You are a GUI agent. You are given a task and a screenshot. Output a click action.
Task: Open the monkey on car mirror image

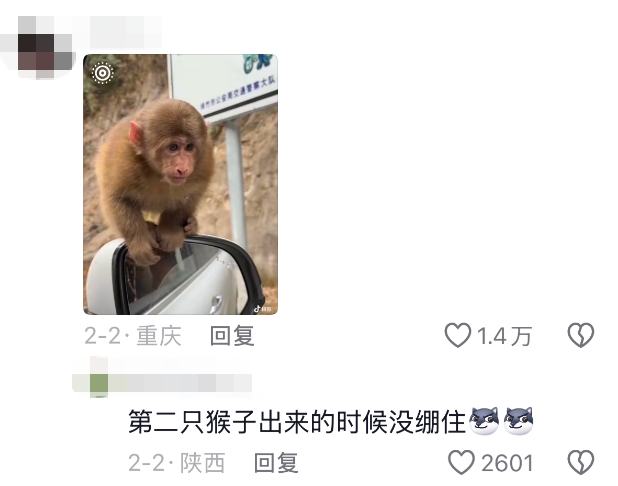pyautogui.click(x=181, y=184)
